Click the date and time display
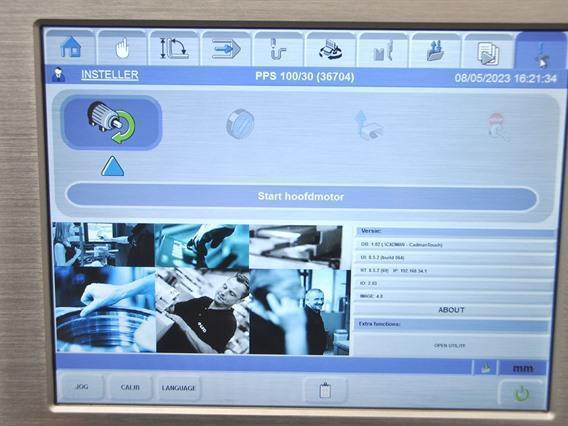 (x=506, y=78)
